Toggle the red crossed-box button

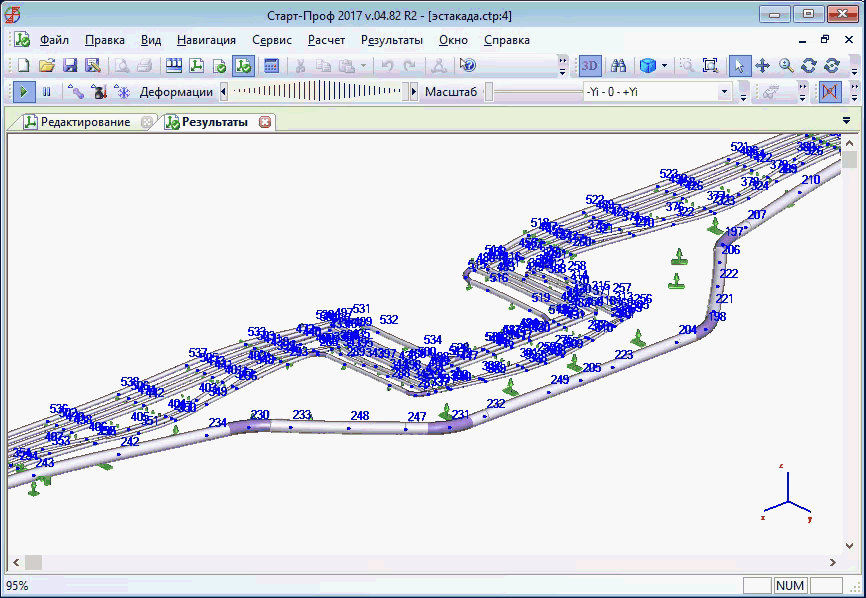[x=829, y=91]
